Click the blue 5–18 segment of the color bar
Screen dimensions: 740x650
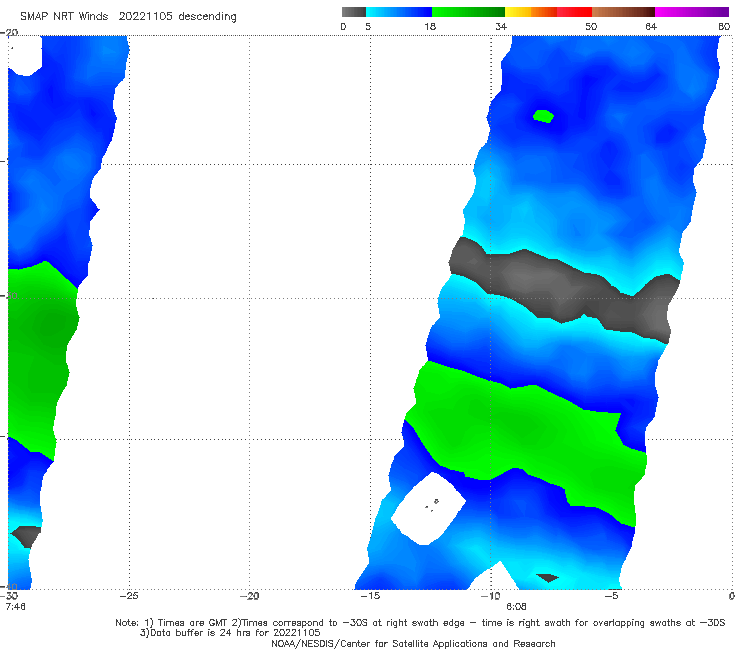point(399,12)
